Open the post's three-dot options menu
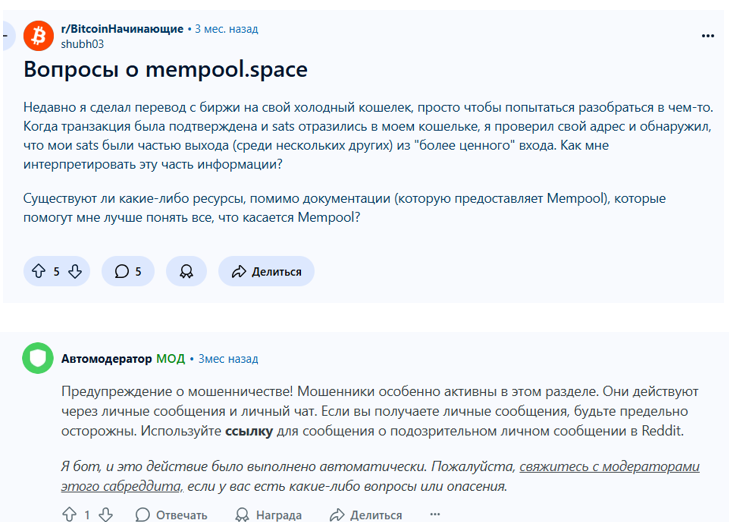 (x=708, y=36)
